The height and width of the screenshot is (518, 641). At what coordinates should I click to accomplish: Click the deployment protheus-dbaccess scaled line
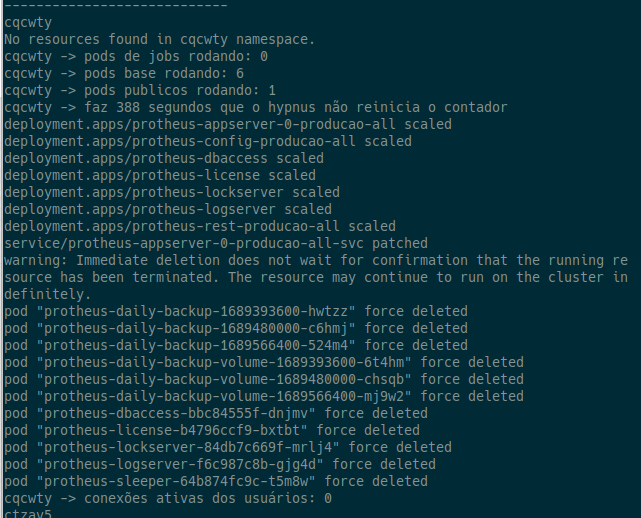(x=164, y=158)
